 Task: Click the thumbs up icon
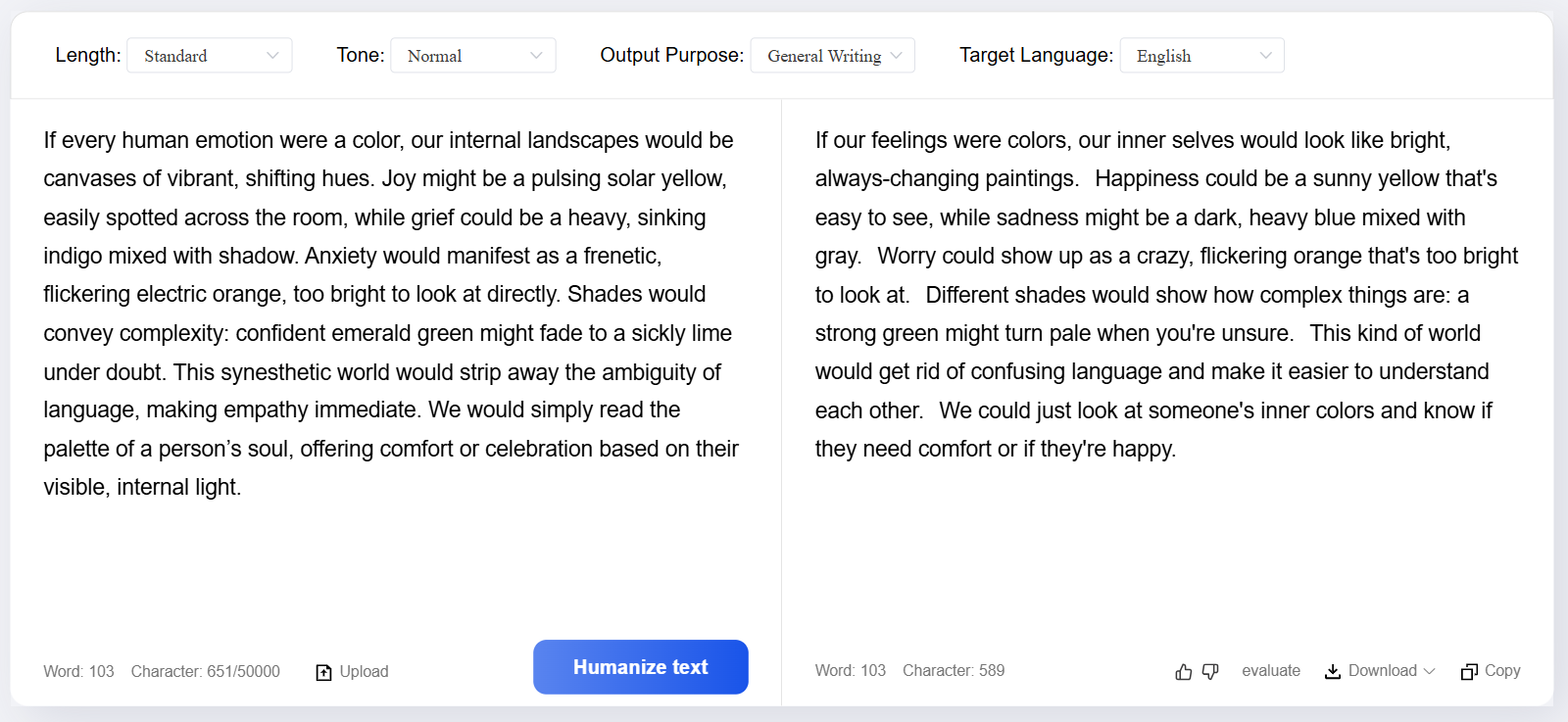tap(1184, 672)
